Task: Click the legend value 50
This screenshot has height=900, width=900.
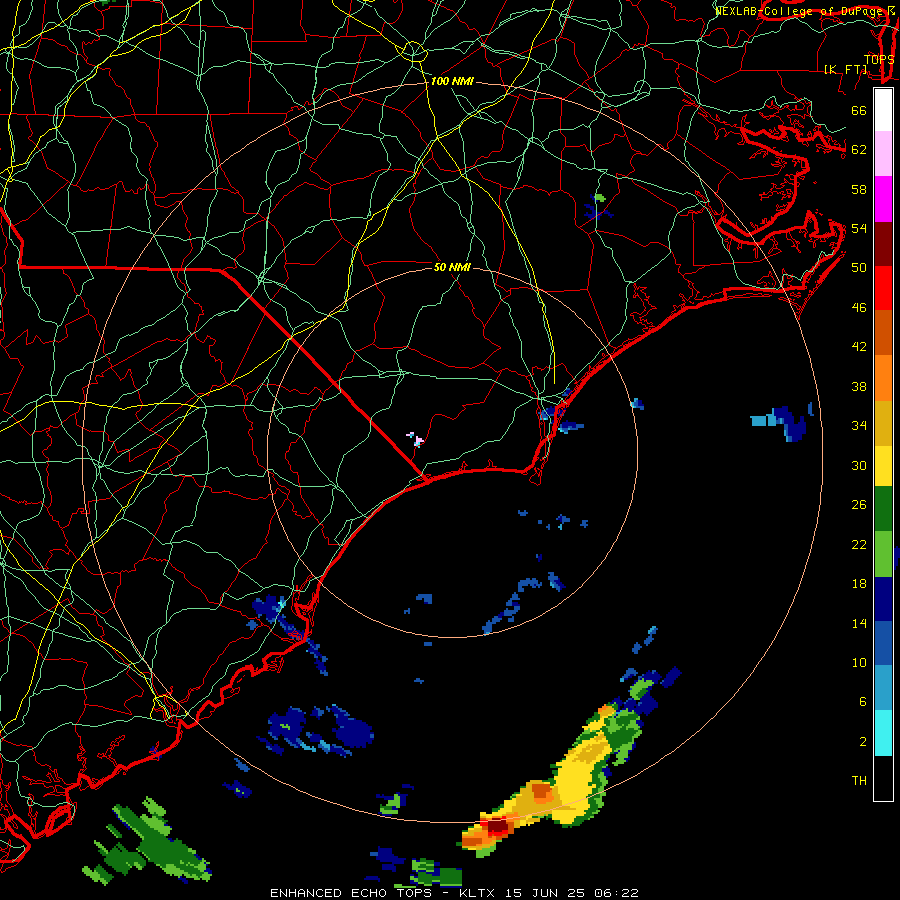Action: pos(859,268)
